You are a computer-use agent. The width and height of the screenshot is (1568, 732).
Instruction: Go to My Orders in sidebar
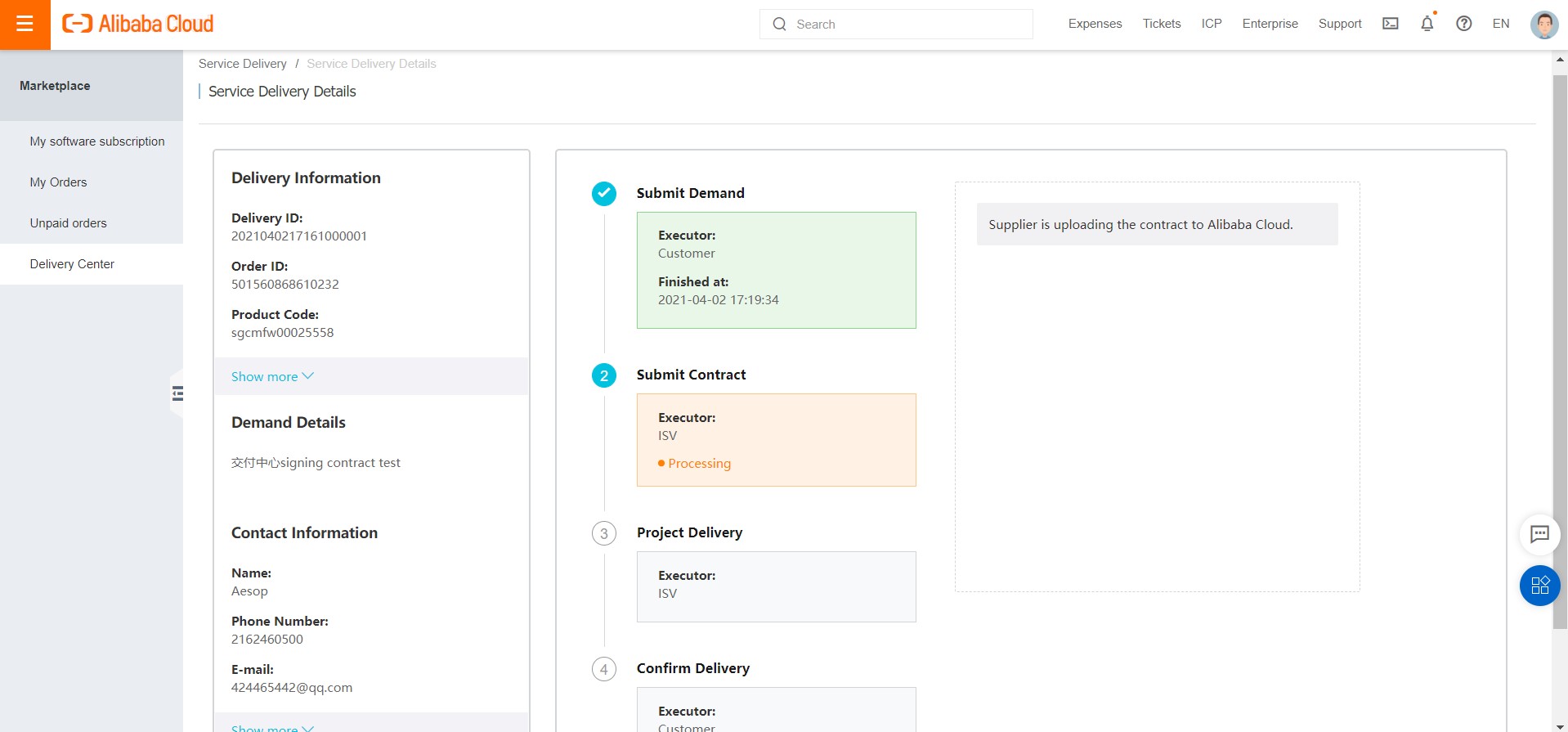pos(58,182)
